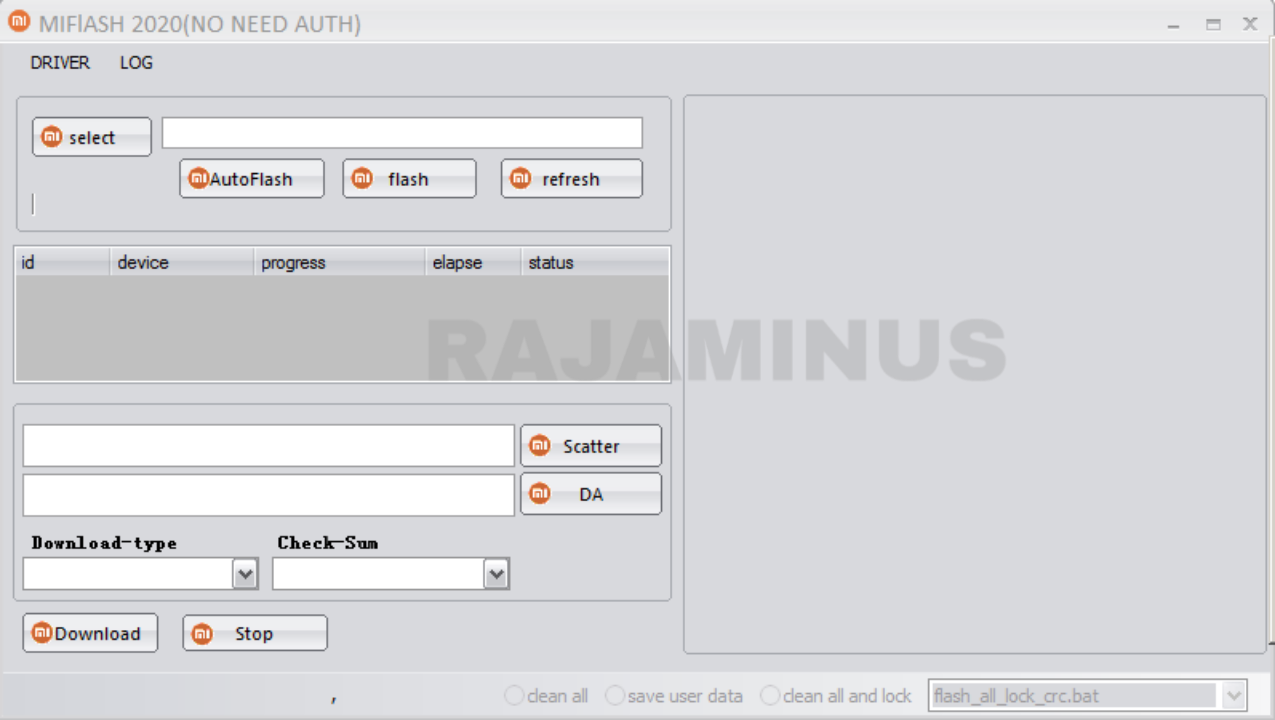Screen dimensions: 1275x720
Task: Click the Check-Sum label
Action: [x=328, y=543]
